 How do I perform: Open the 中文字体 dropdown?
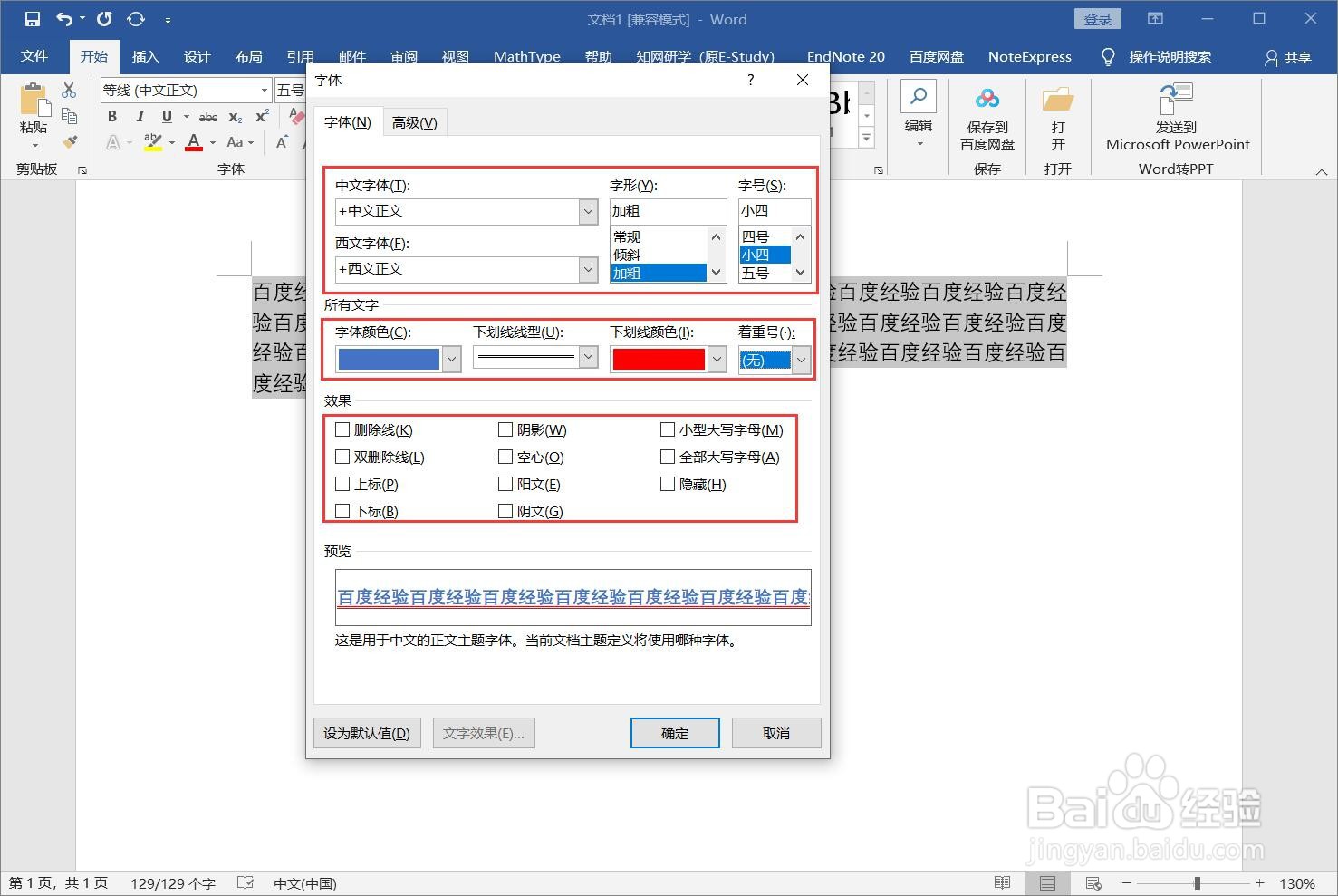click(588, 211)
